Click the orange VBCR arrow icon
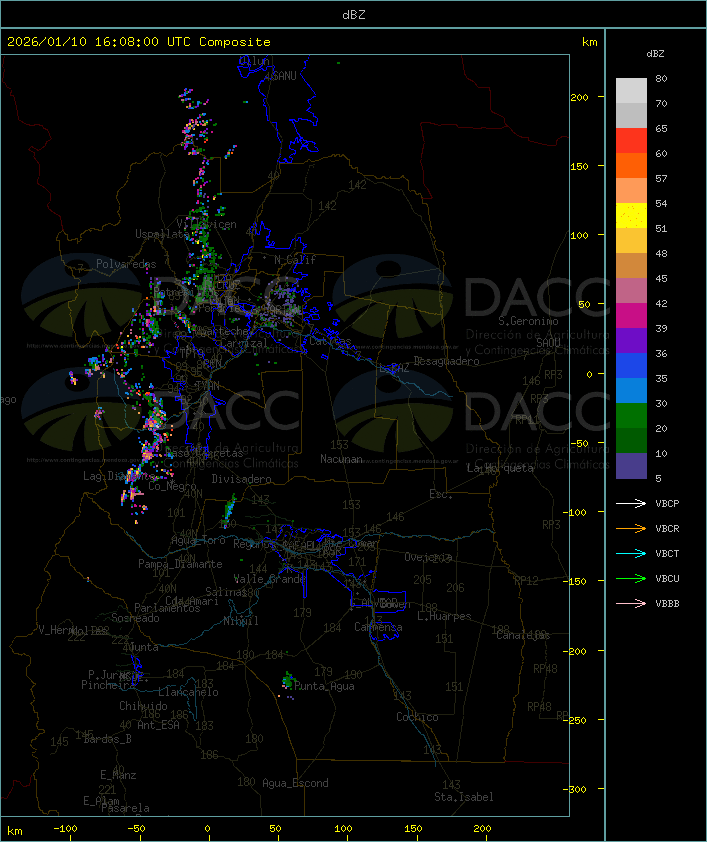Screen dimensions: 707x842 631,528
